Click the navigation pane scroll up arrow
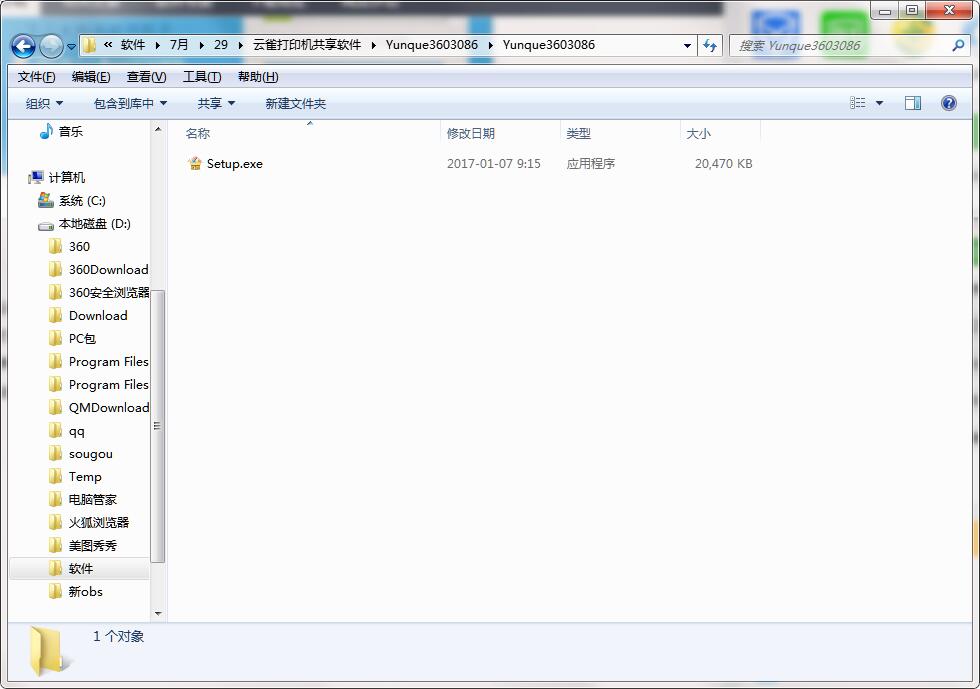 click(x=158, y=129)
